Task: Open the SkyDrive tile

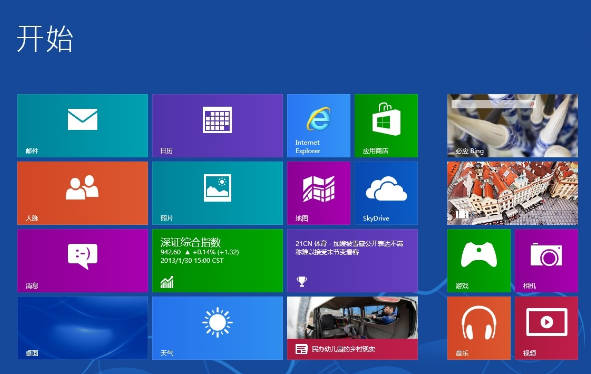Action: (x=386, y=193)
